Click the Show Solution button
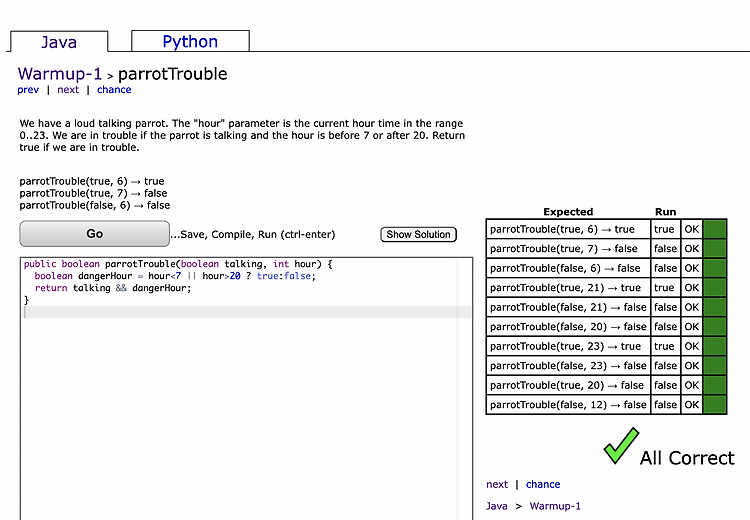Screen dimensions: 750x520 tap(419, 234)
